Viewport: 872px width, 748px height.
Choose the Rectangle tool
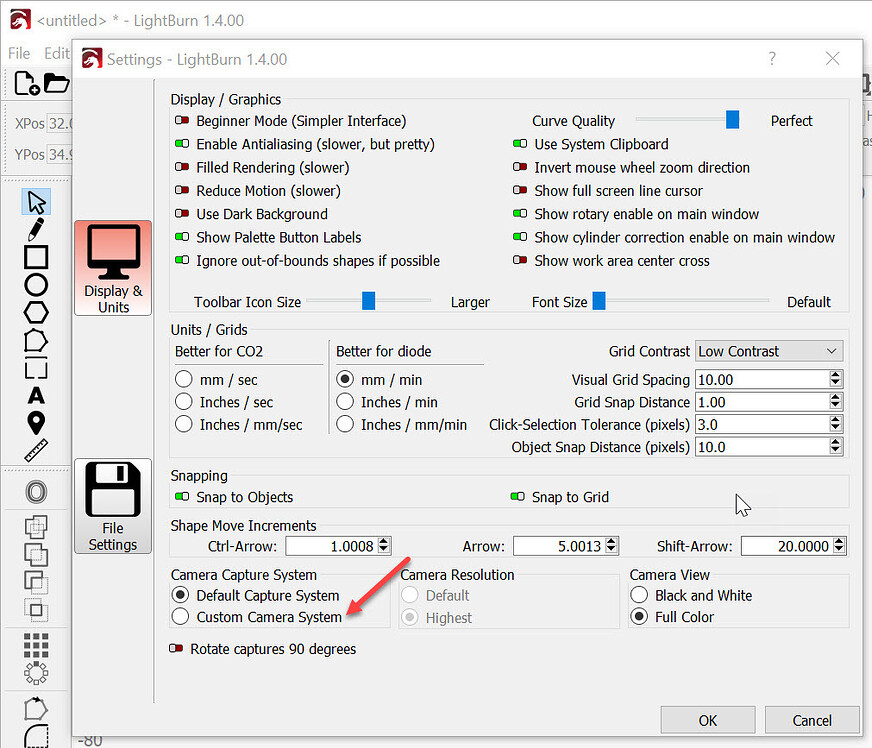click(x=36, y=257)
